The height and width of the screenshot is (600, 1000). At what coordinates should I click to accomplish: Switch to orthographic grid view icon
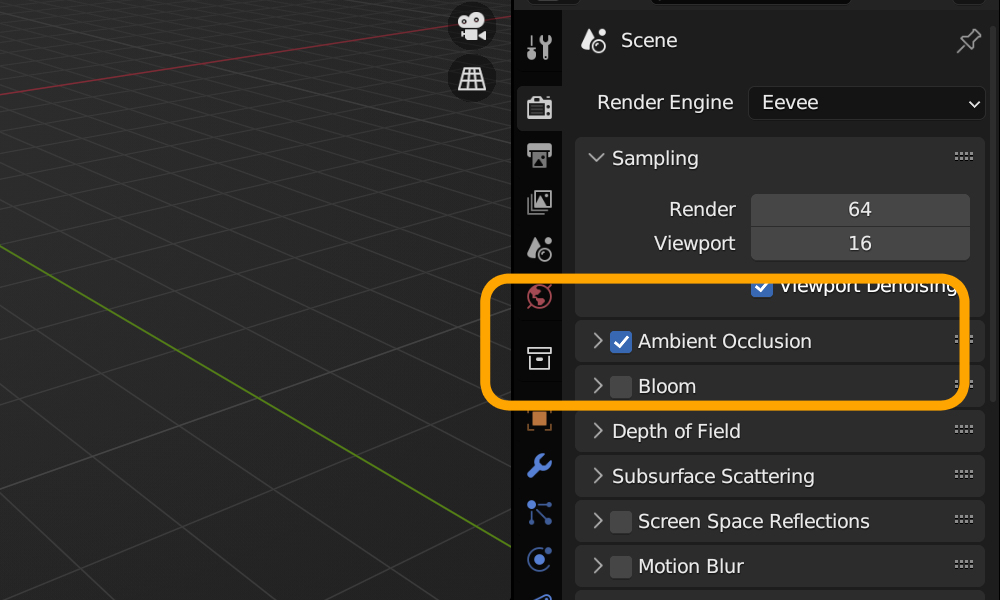pos(472,79)
